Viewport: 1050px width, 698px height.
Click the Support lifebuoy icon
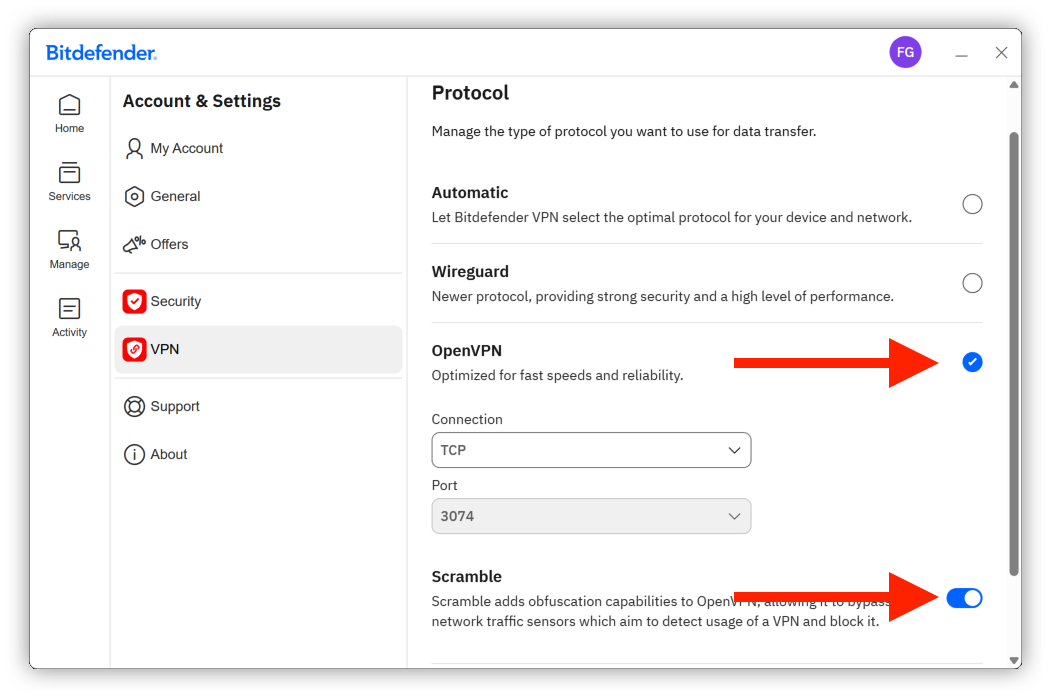click(x=134, y=407)
